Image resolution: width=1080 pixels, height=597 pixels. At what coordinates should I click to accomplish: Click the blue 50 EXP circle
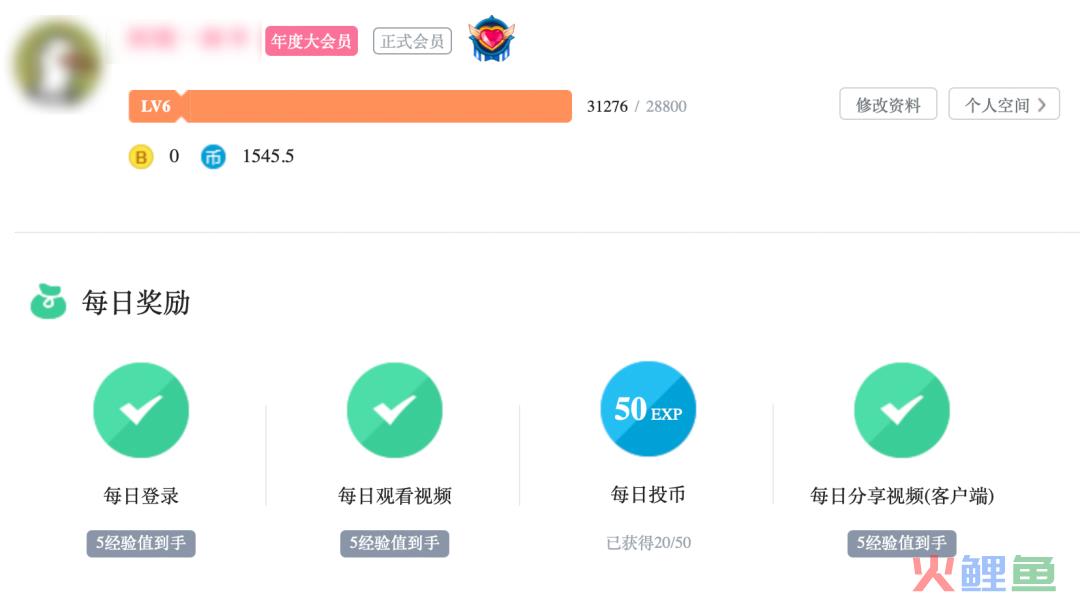pos(648,409)
